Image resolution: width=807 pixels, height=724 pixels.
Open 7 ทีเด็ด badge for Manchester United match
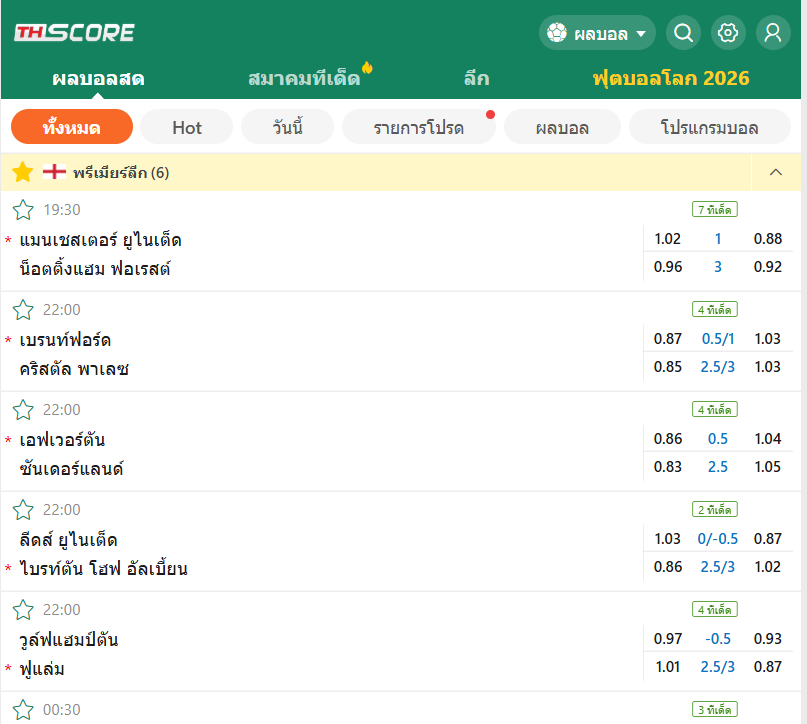714,209
